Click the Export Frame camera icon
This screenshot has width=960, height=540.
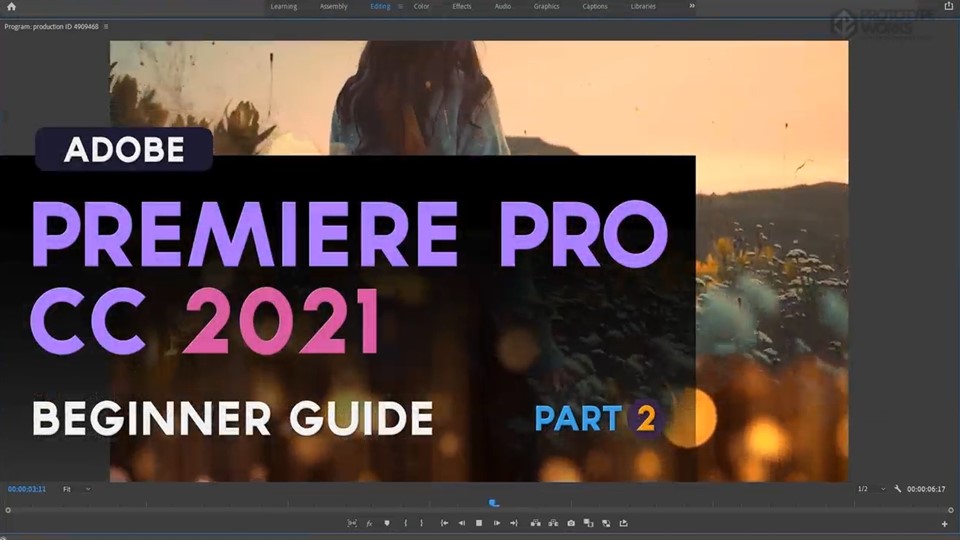tap(571, 523)
